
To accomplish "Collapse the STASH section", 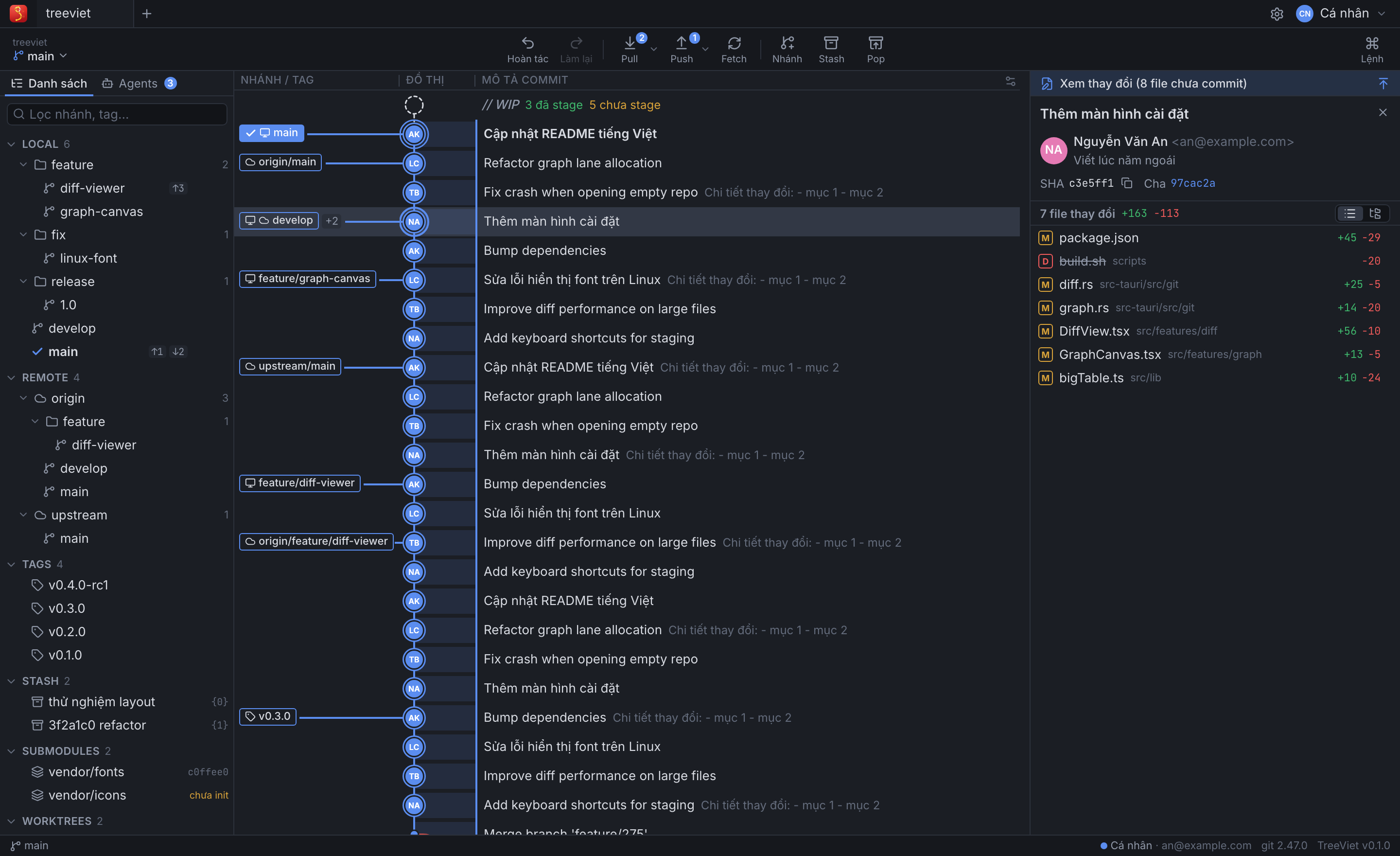I will [x=11, y=681].
